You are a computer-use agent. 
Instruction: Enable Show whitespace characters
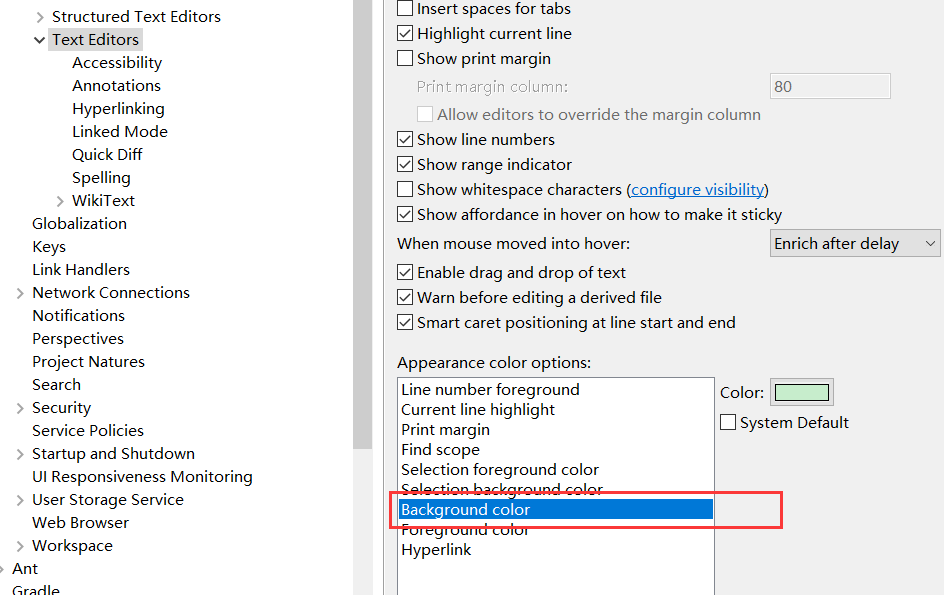[405, 188]
